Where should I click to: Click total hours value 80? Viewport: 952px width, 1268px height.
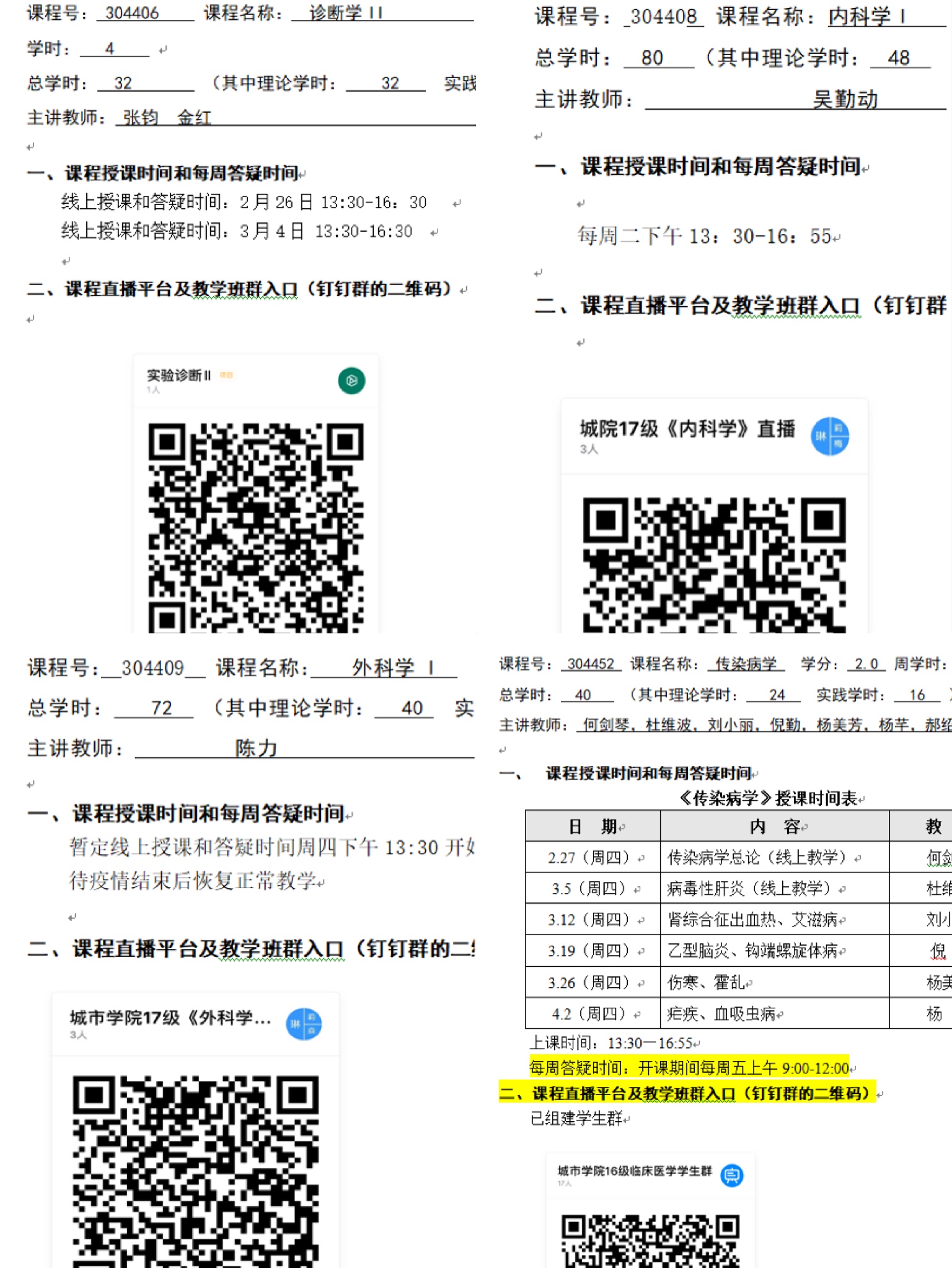[x=652, y=58]
